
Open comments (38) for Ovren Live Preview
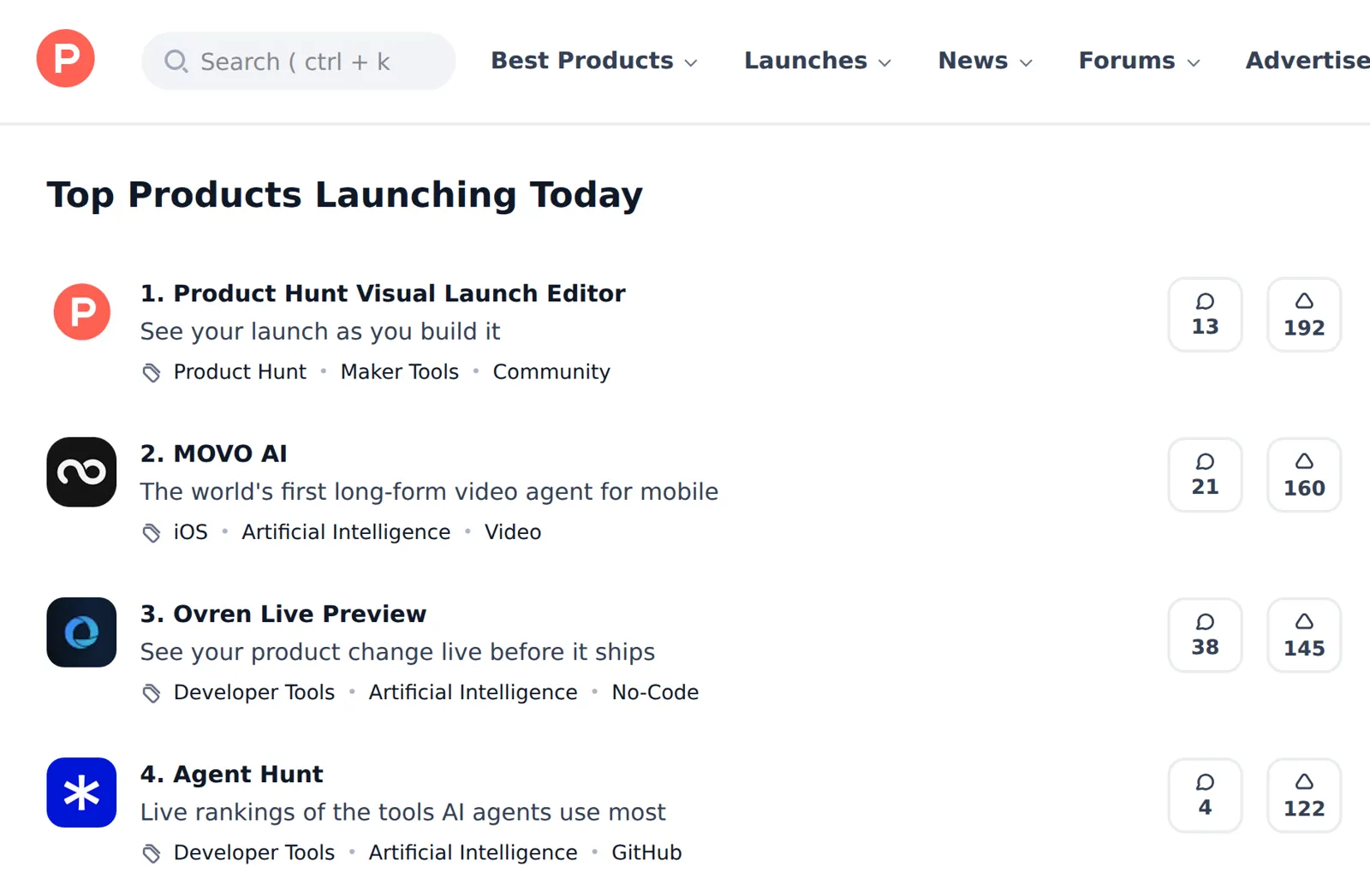(x=1205, y=635)
